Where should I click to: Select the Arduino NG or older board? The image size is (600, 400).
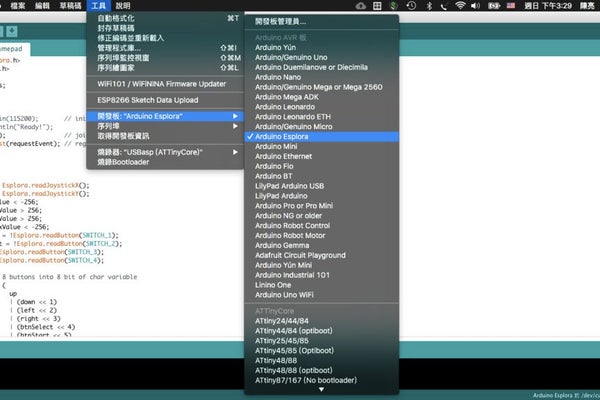(x=321, y=216)
